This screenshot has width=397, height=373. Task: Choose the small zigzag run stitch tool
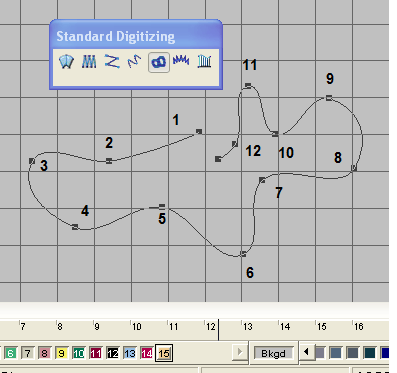(135, 62)
